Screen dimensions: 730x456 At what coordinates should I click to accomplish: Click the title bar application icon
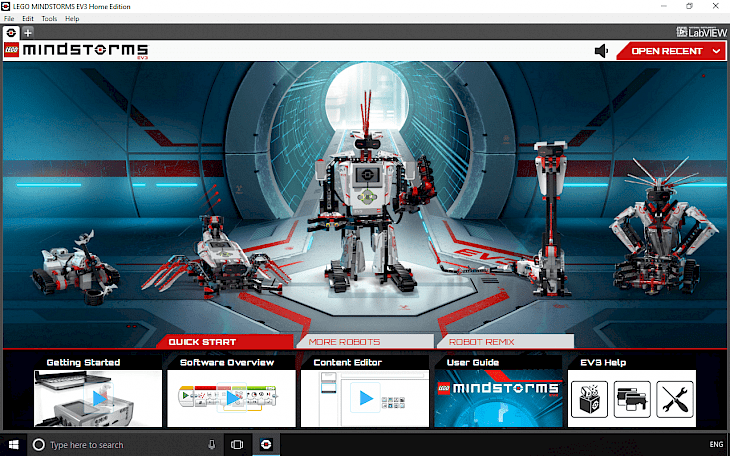click(x=6, y=6)
